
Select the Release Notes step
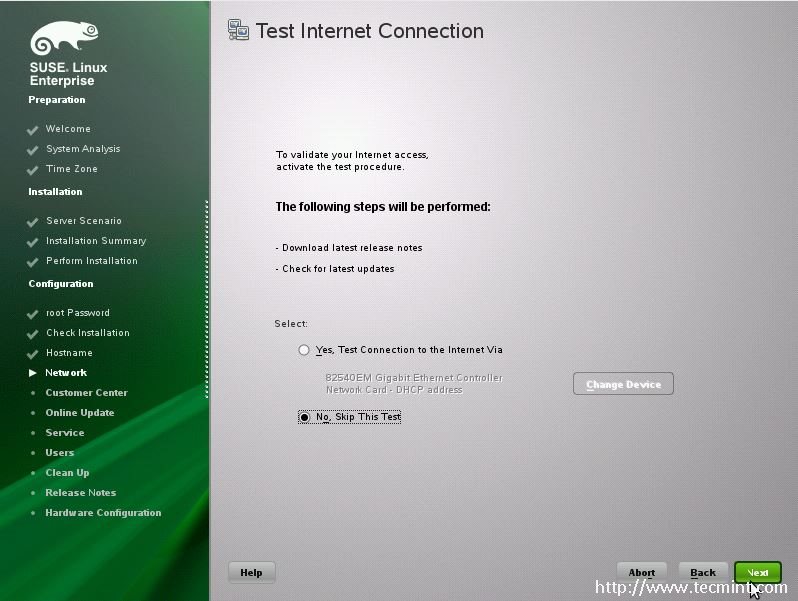point(80,493)
